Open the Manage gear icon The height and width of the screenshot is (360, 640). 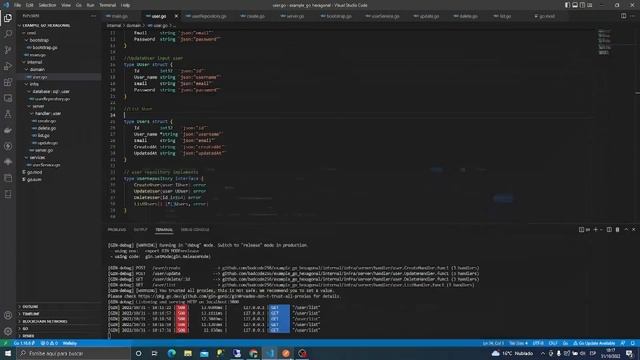click(x=8, y=331)
